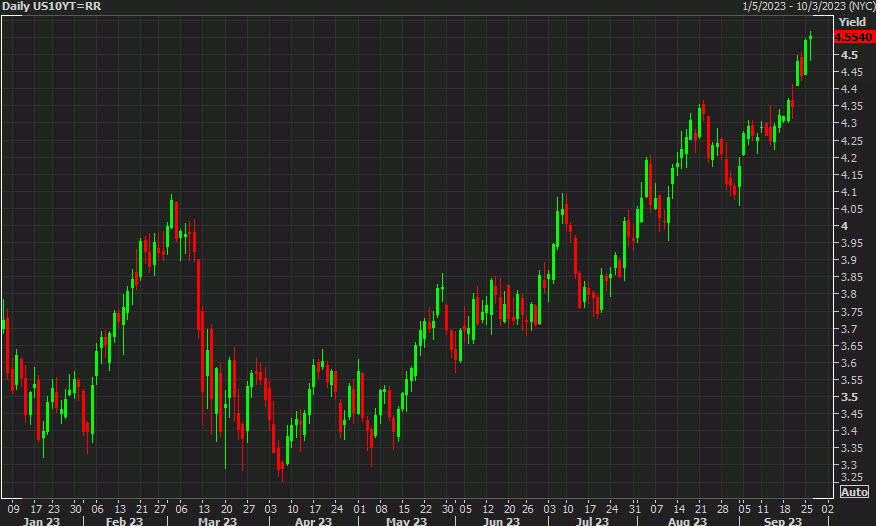Image resolution: width=876 pixels, height=526 pixels.
Task: Select the 4.1 yield axis label
Action: pyautogui.click(x=849, y=192)
